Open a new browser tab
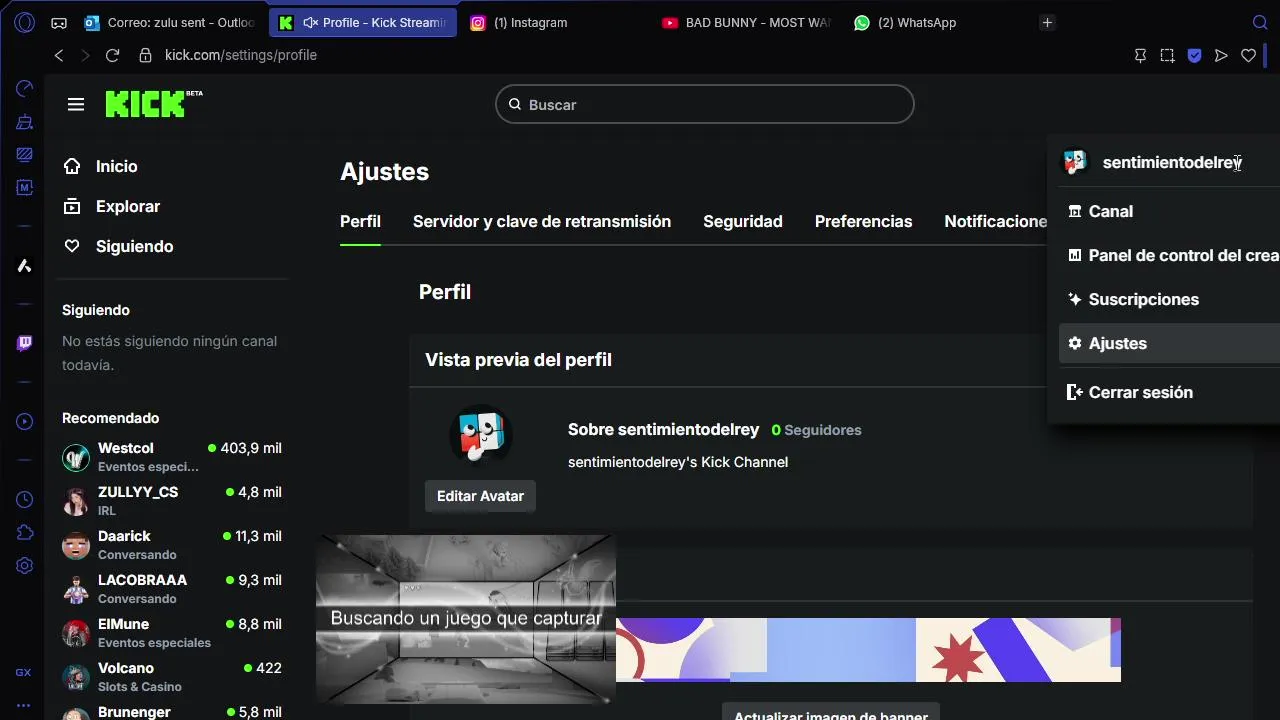The height and width of the screenshot is (720, 1280). coord(1047,22)
